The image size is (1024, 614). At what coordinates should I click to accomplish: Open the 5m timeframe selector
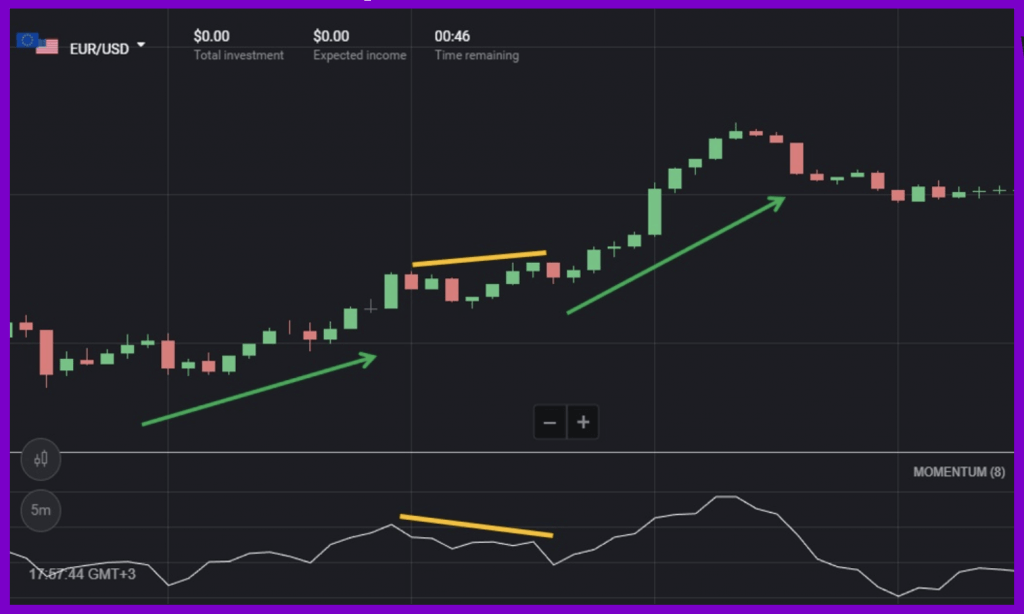coord(41,510)
